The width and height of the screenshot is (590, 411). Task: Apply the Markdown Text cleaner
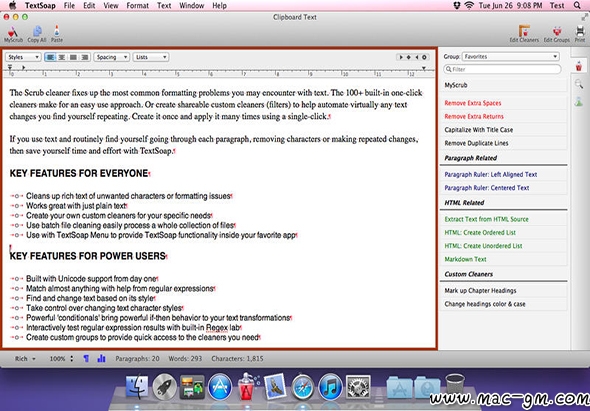point(503,259)
